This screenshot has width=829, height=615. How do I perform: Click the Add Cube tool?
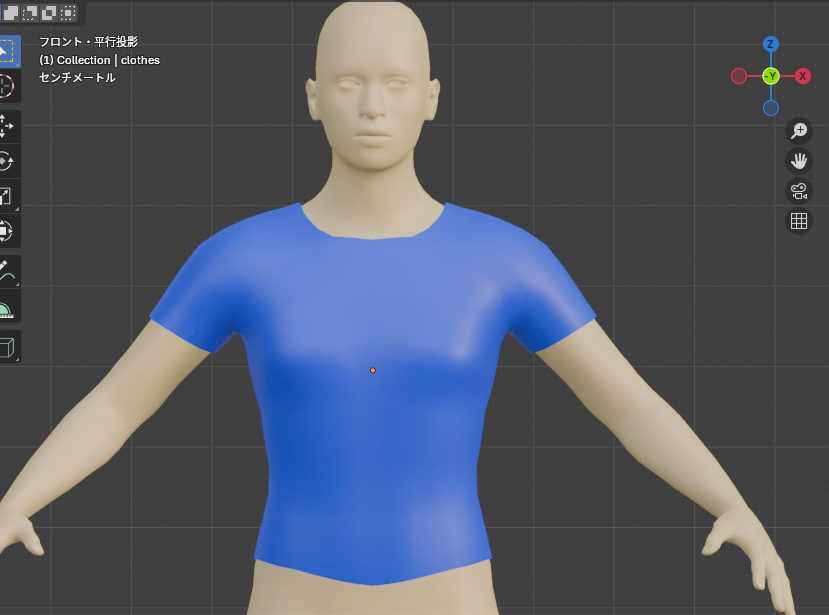tap(6, 347)
